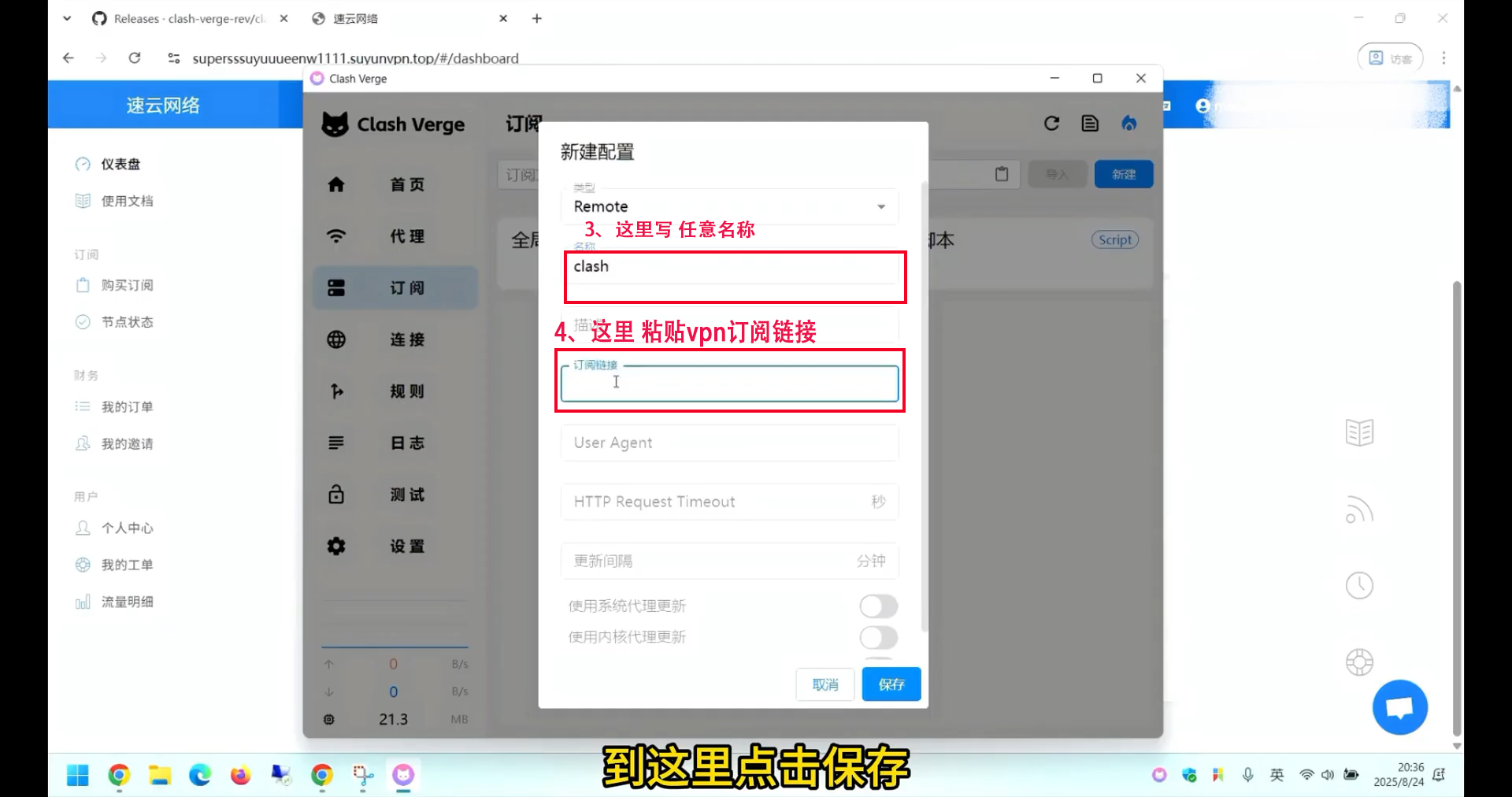
Task: Click the clipboard paste icon in subscription bar
Action: point(1002,174)
